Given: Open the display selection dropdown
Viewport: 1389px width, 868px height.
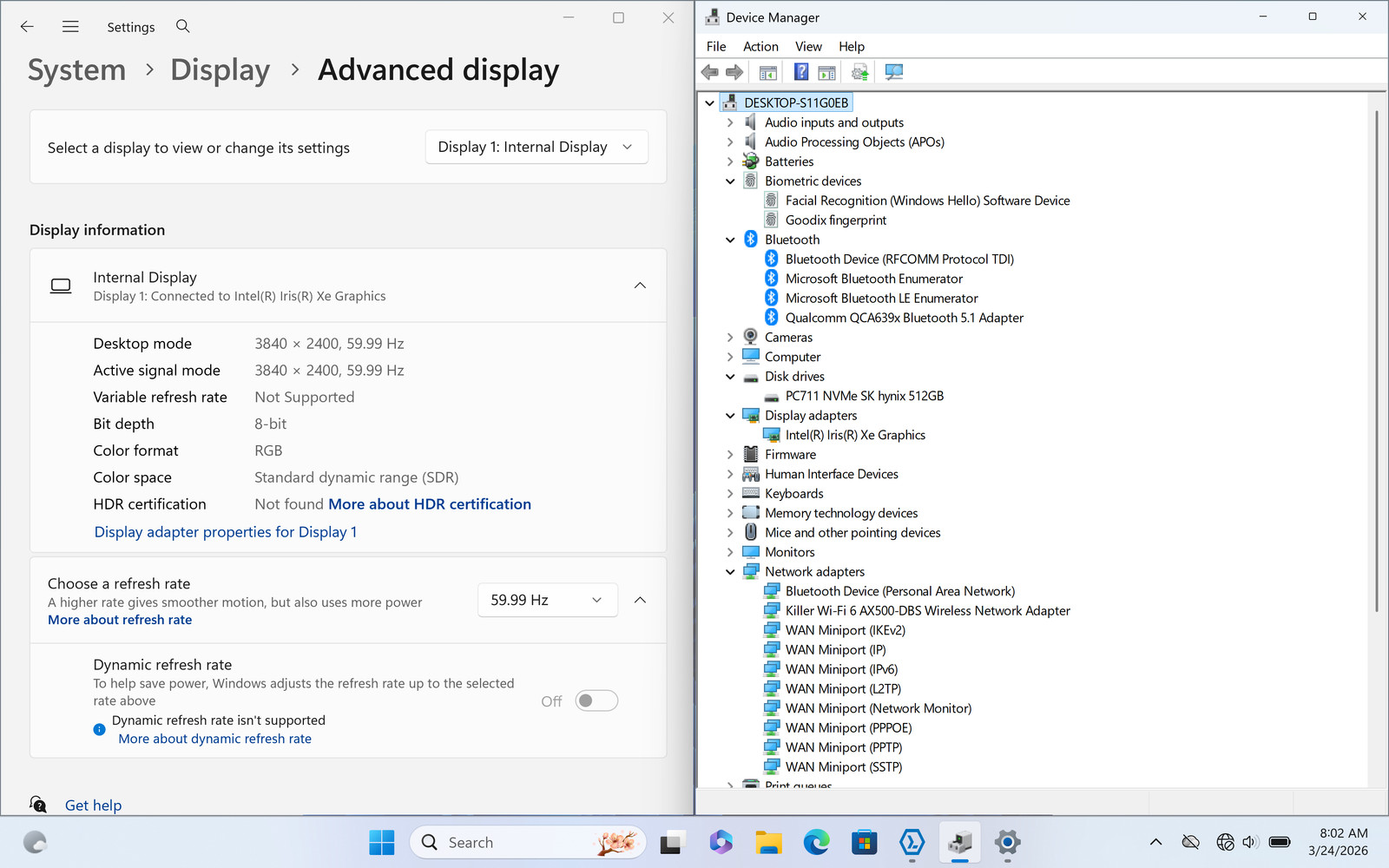Looking at the screenshot, I should [x=537, y=147].
